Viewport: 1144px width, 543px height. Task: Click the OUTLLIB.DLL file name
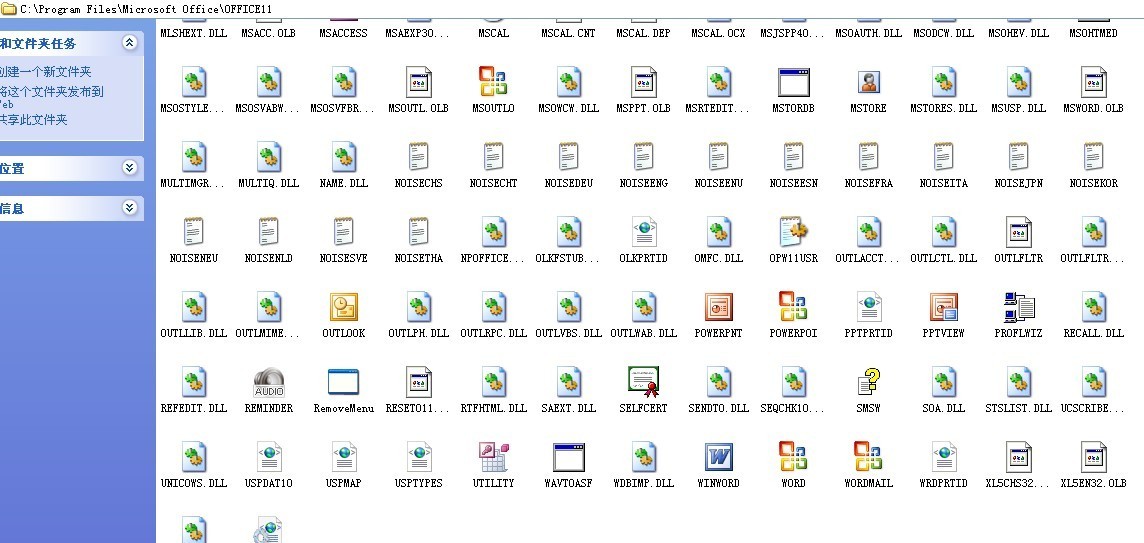[x=193, y=333]
